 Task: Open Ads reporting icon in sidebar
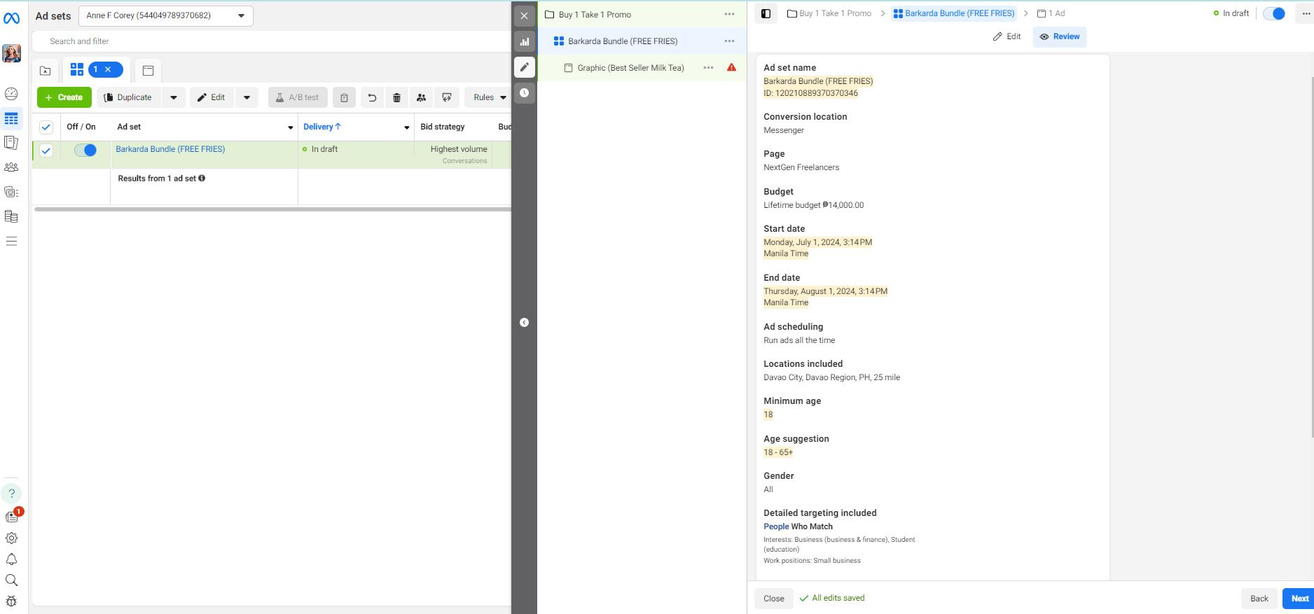click(x=12, y=143)
